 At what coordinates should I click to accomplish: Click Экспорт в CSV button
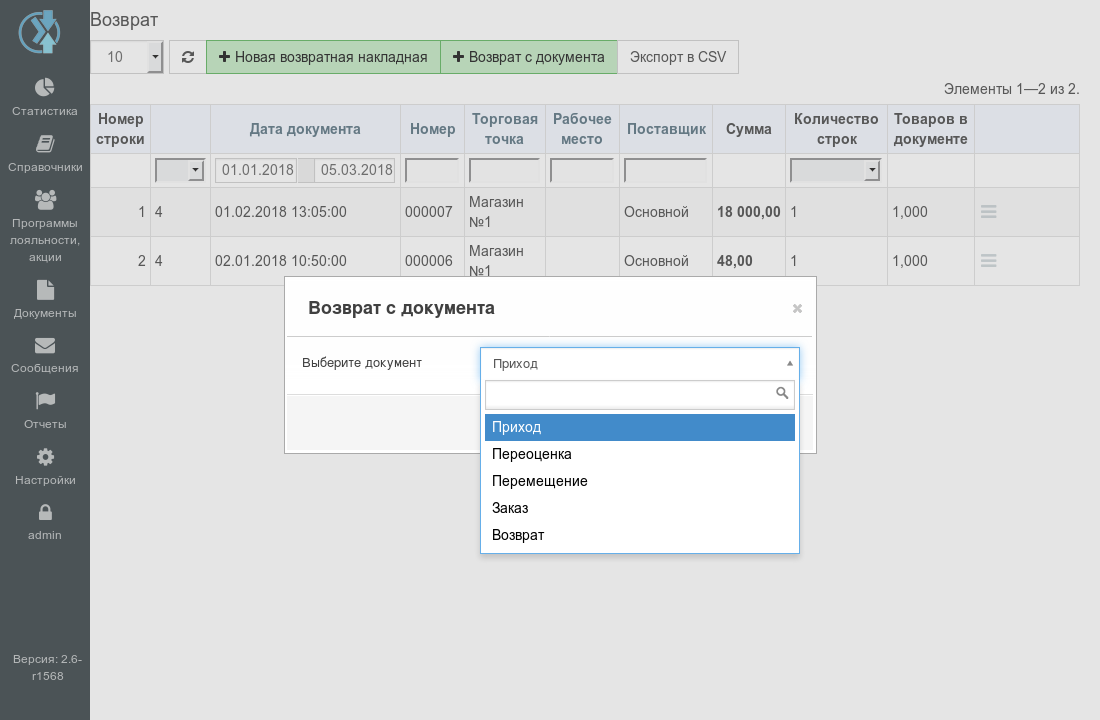tap(678, 57)
